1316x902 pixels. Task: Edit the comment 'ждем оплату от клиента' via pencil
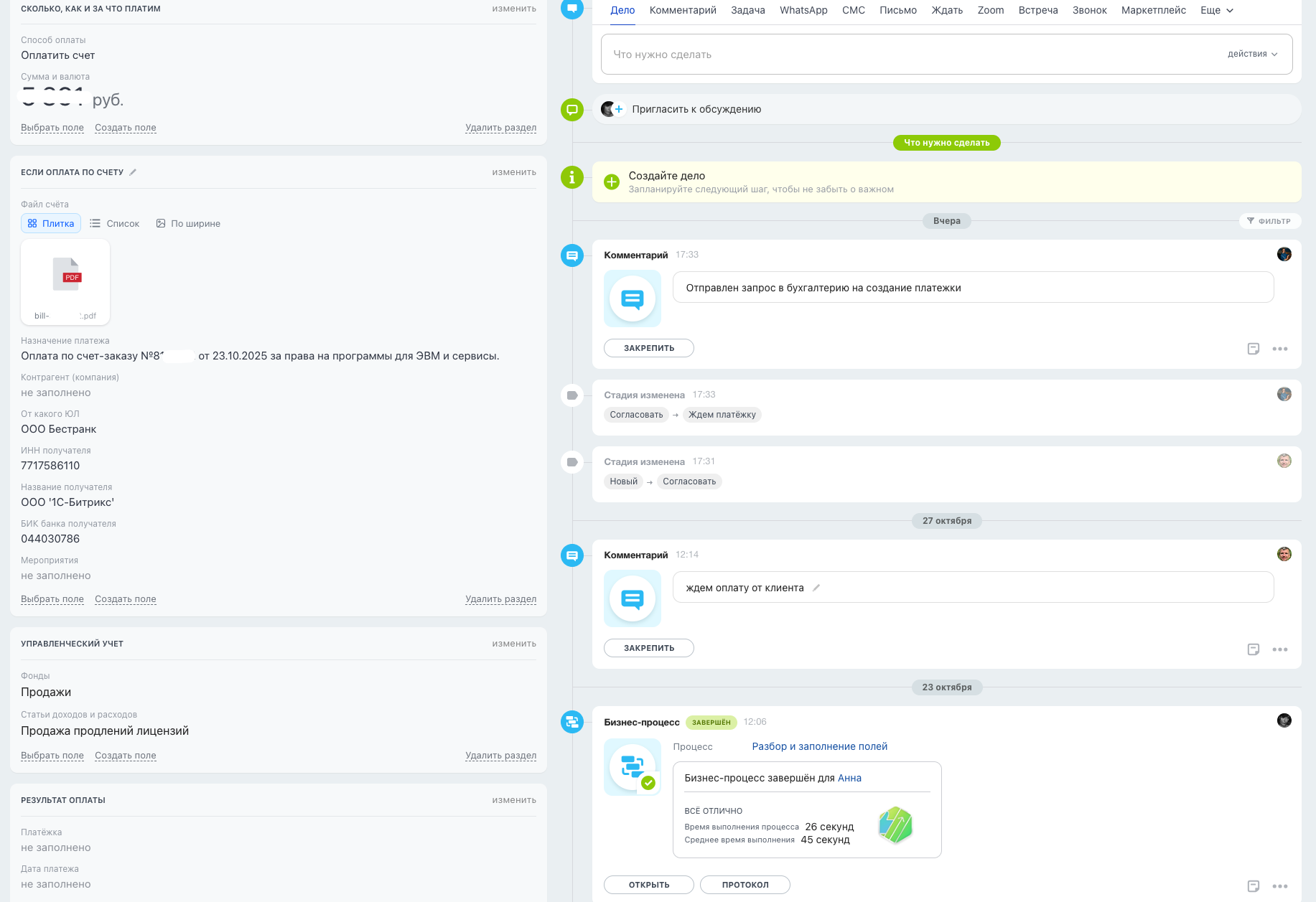point(816,588)
